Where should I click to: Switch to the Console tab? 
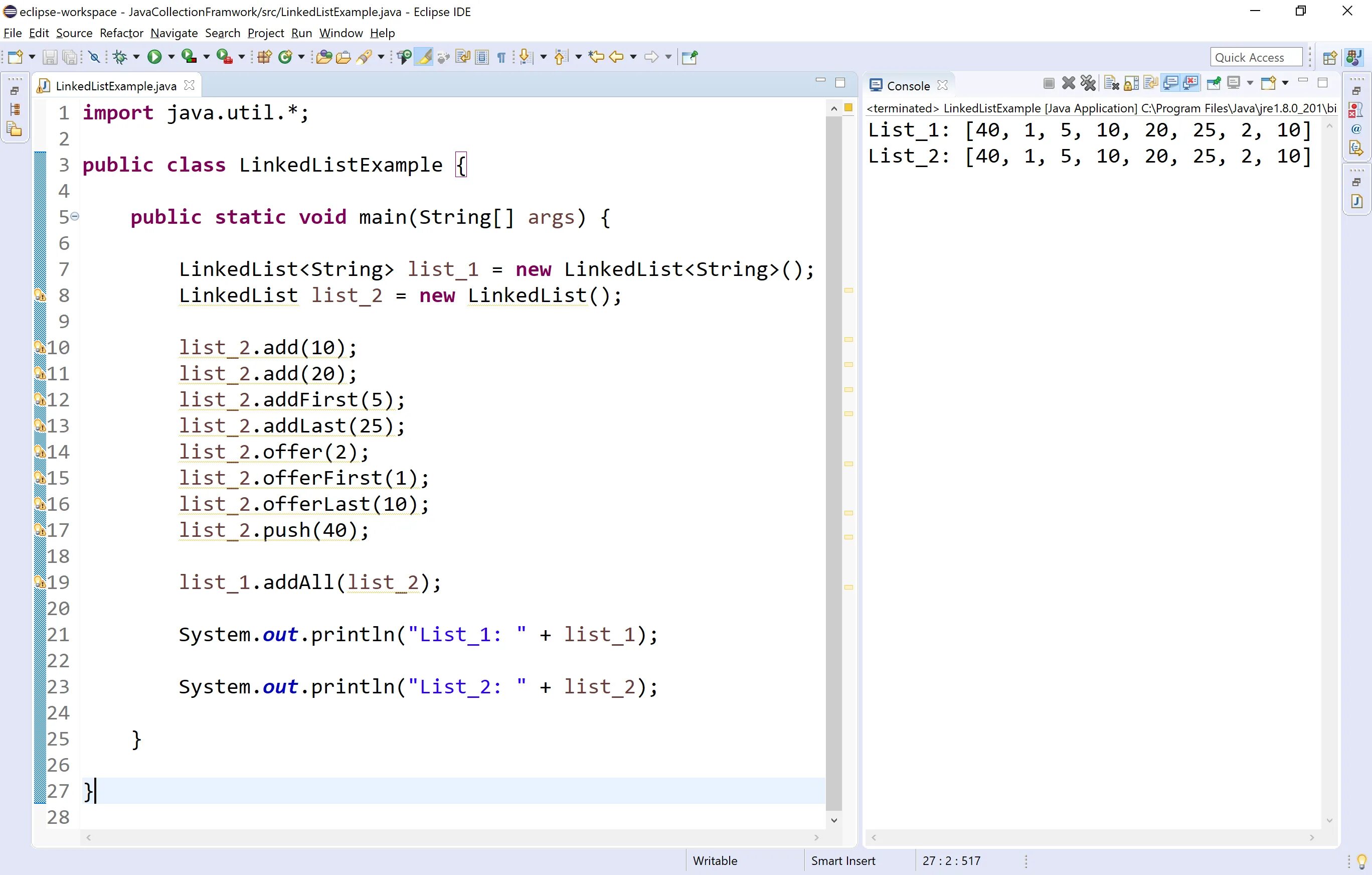908,85
